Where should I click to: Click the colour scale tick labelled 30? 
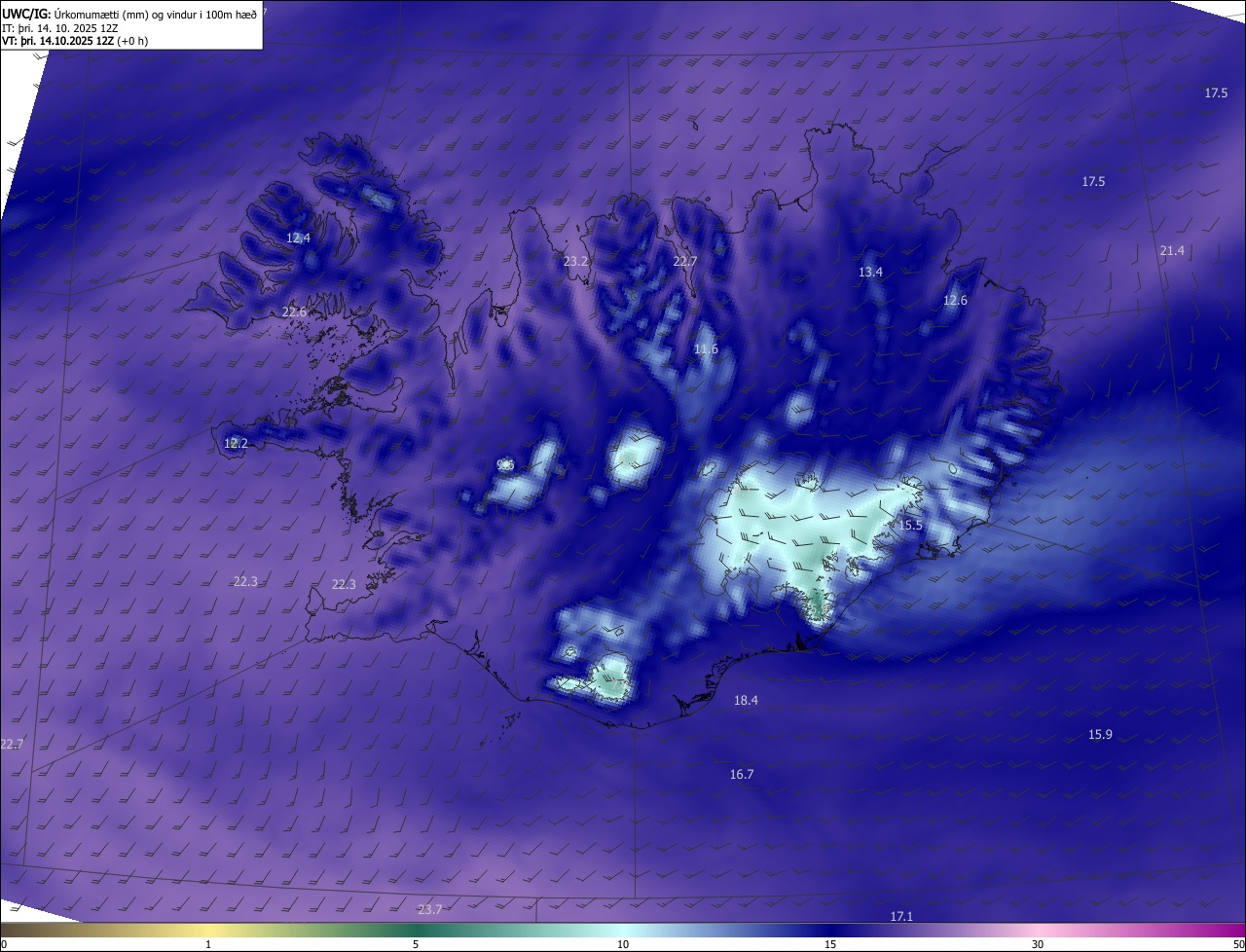click(1038, 944)
